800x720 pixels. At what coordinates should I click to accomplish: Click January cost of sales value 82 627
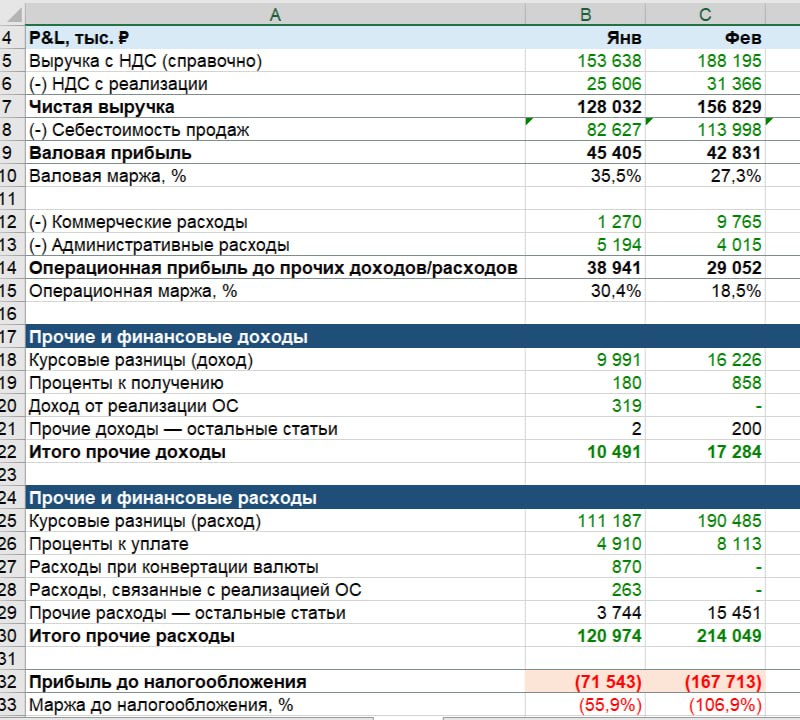coord(585,130)
